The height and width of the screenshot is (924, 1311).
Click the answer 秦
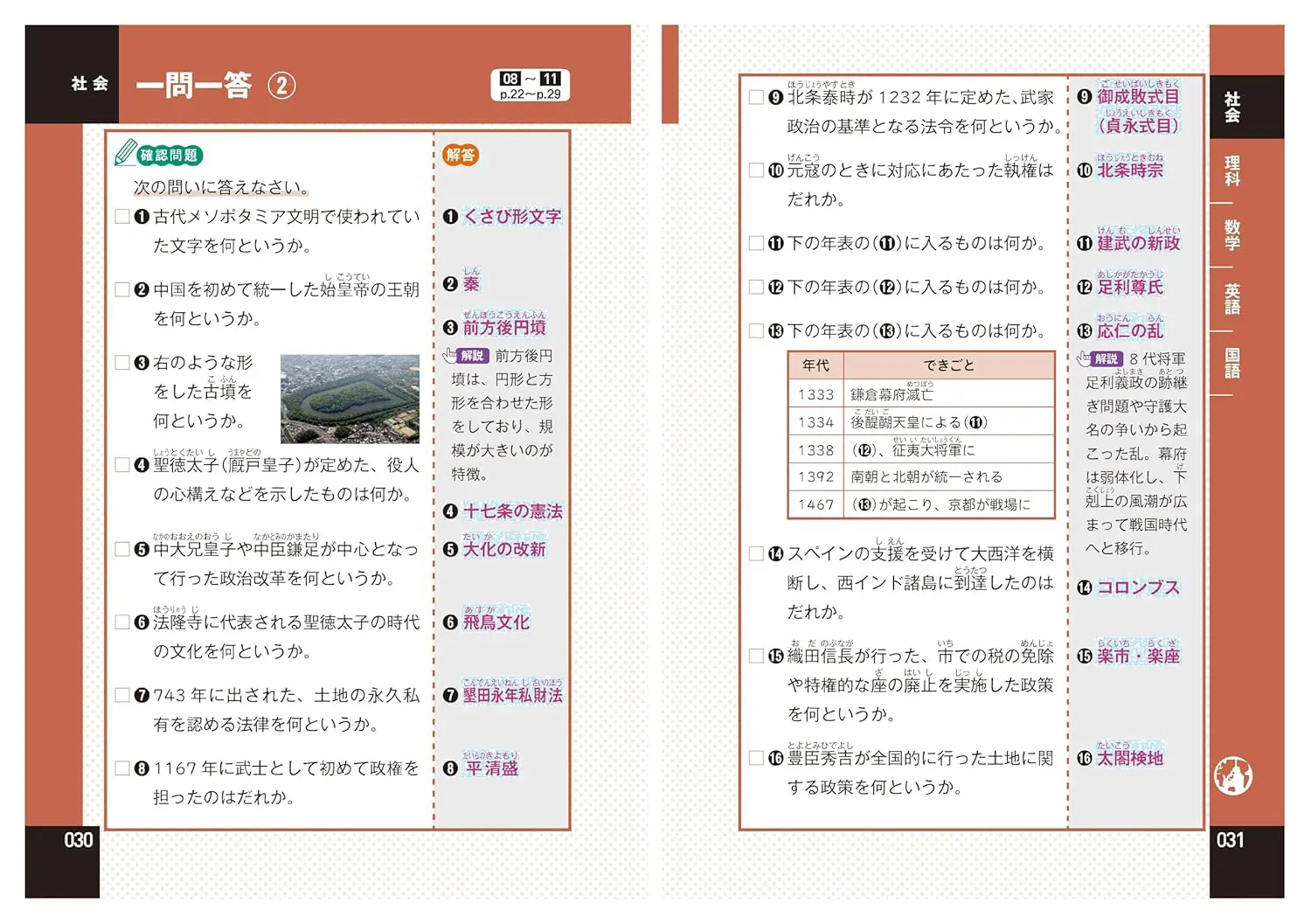click(471, 283)
